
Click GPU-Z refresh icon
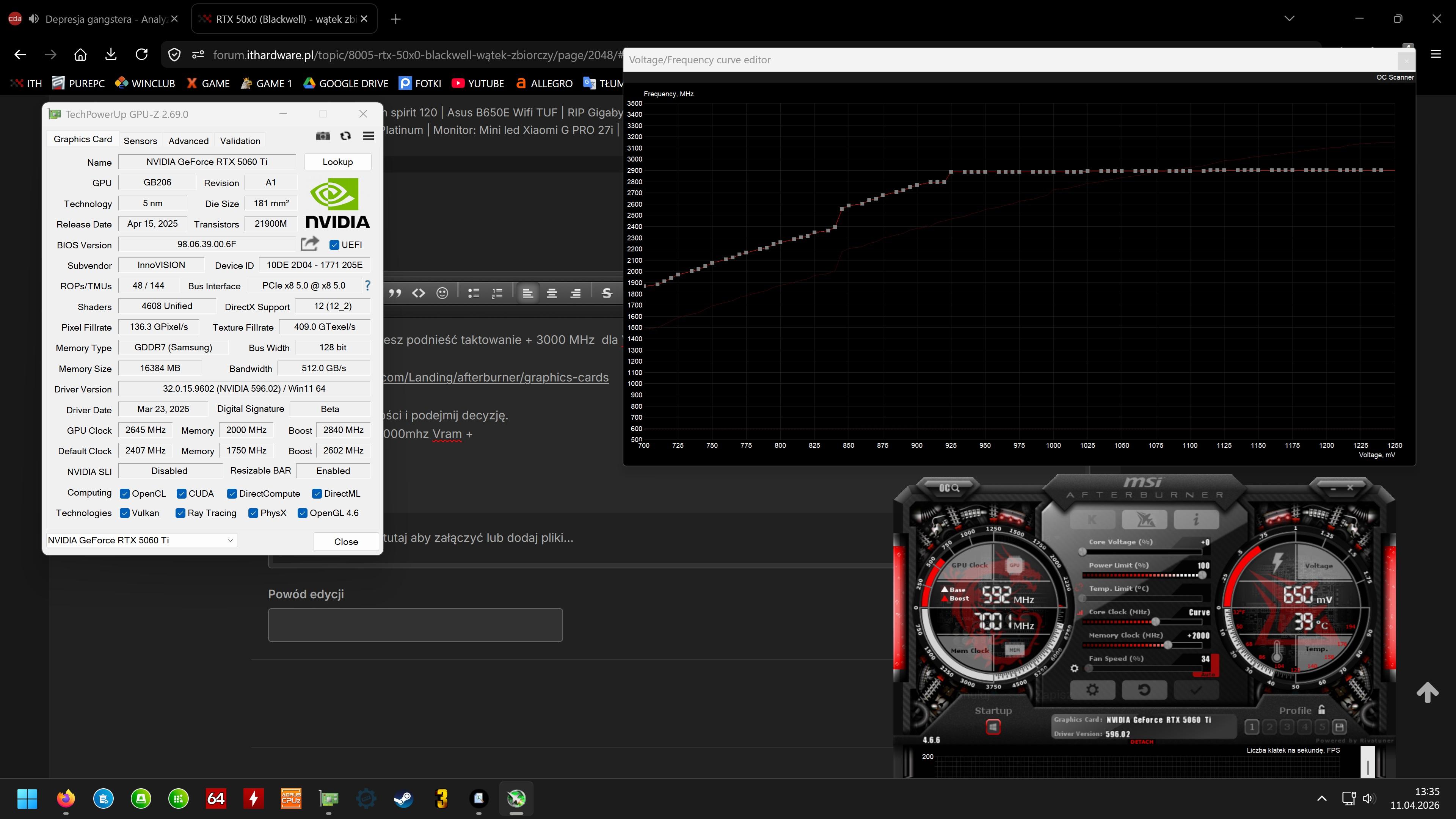(345, 136)
